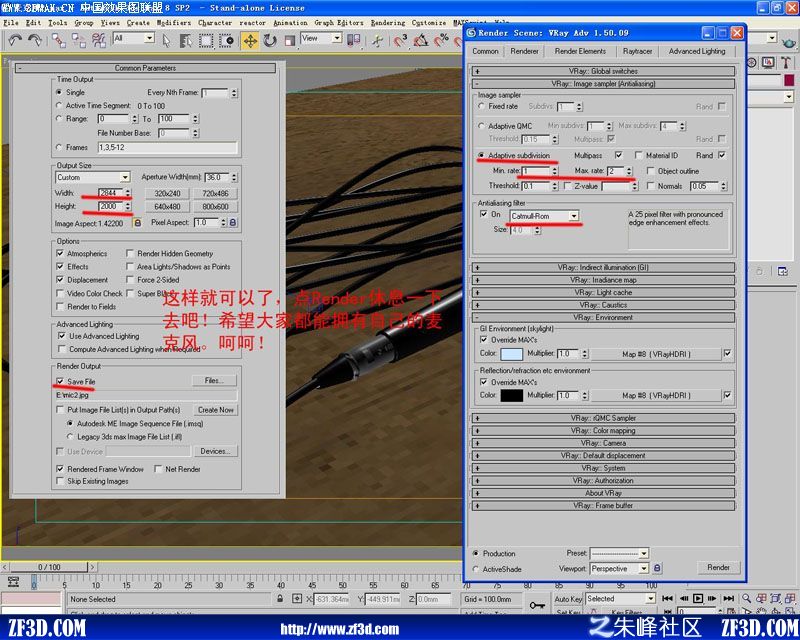Open the Output Size Custom dropdown
800x640 pixels.
[93, 177]
